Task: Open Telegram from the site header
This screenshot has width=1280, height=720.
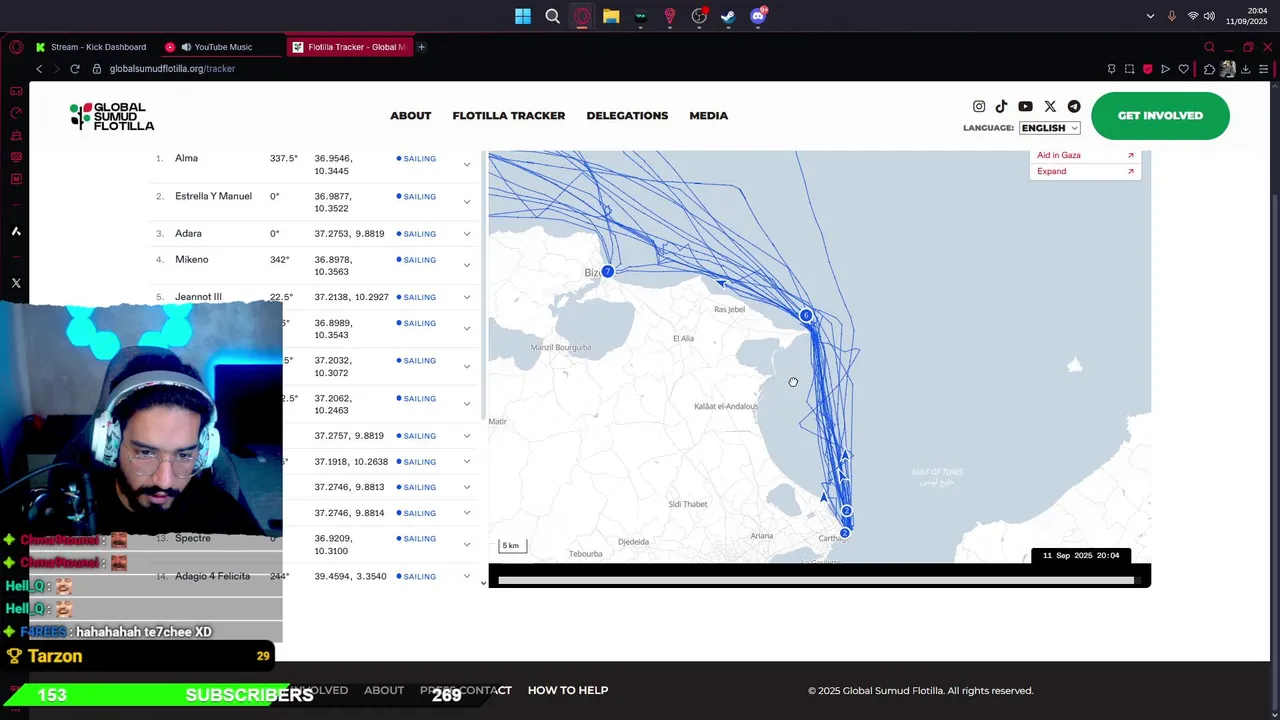Action: pos(1074,106)
